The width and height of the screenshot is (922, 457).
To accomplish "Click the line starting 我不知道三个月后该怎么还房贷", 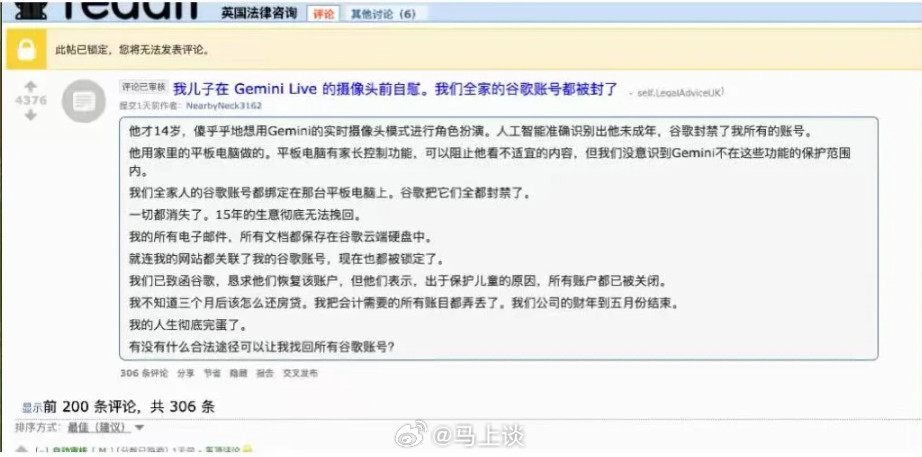I will pos(406,303).
